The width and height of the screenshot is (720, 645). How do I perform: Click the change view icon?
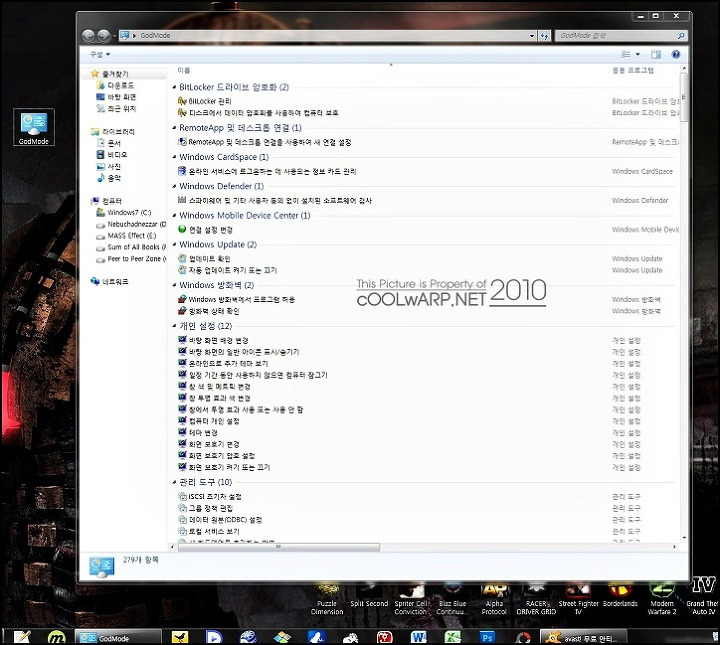point(625,54)
